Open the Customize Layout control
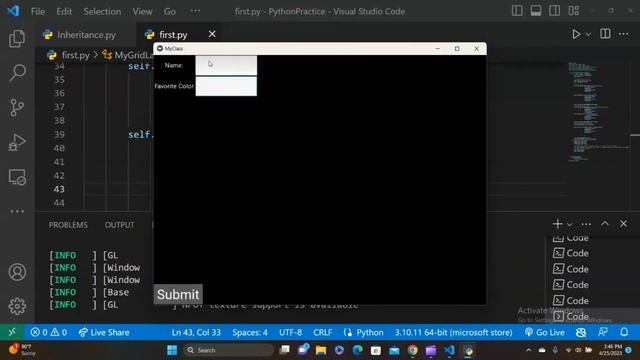This screenshot has width=640, height=360. pos(573,11)
